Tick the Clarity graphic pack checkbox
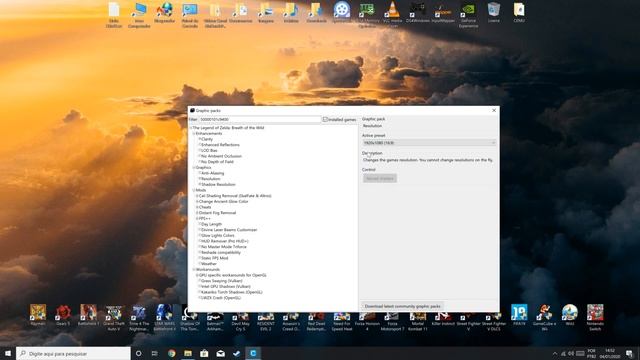Viewport: 640px width, 360px height. (200, 139)
